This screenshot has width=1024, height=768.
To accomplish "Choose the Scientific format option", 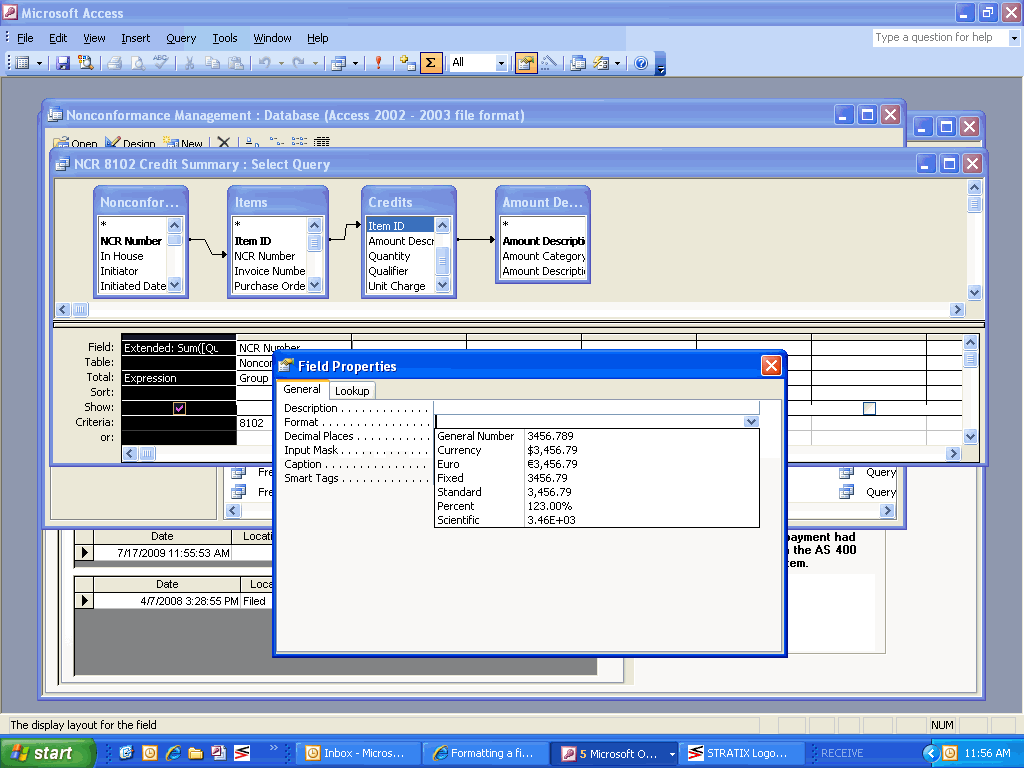I will click(596, 520).
